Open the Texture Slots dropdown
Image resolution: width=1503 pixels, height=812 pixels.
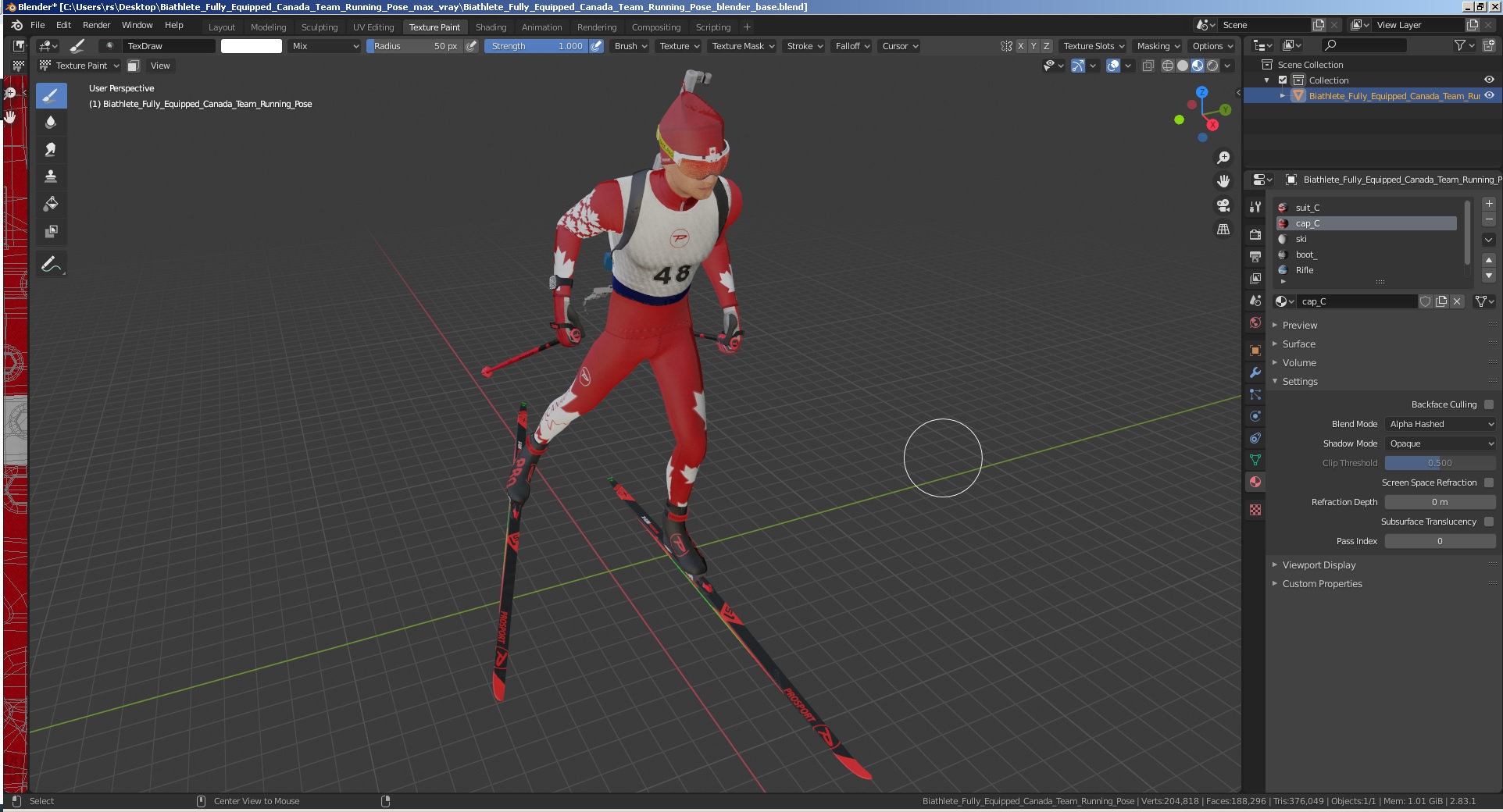click(1094, 46)
